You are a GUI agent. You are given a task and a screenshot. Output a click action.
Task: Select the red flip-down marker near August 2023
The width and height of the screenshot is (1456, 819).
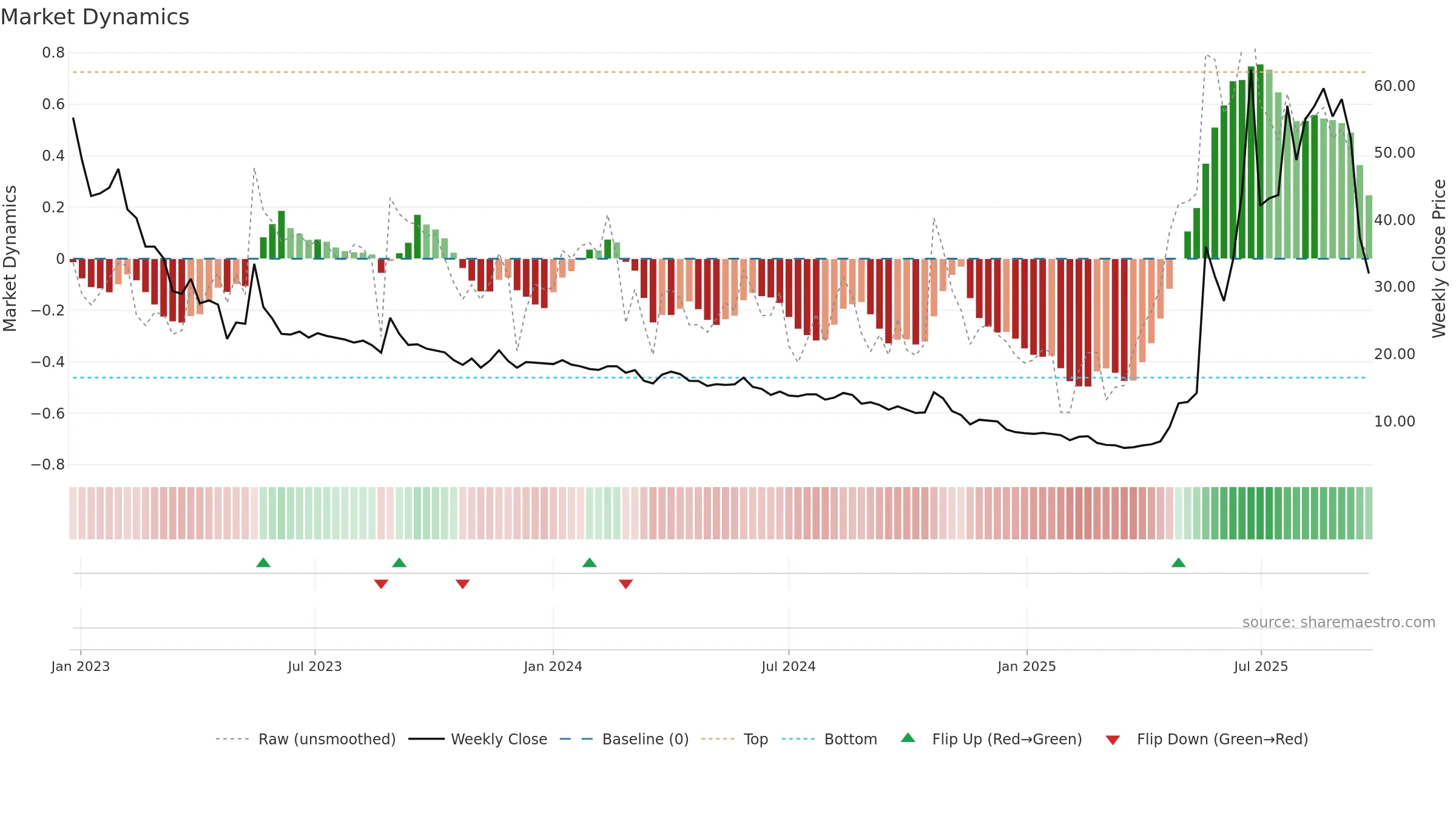point(381,584)
